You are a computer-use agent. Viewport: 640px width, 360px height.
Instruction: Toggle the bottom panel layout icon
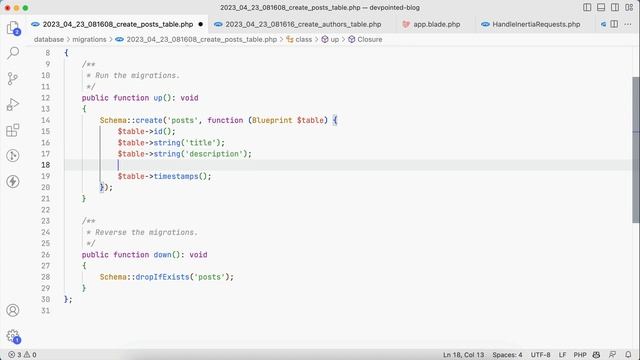601,7
